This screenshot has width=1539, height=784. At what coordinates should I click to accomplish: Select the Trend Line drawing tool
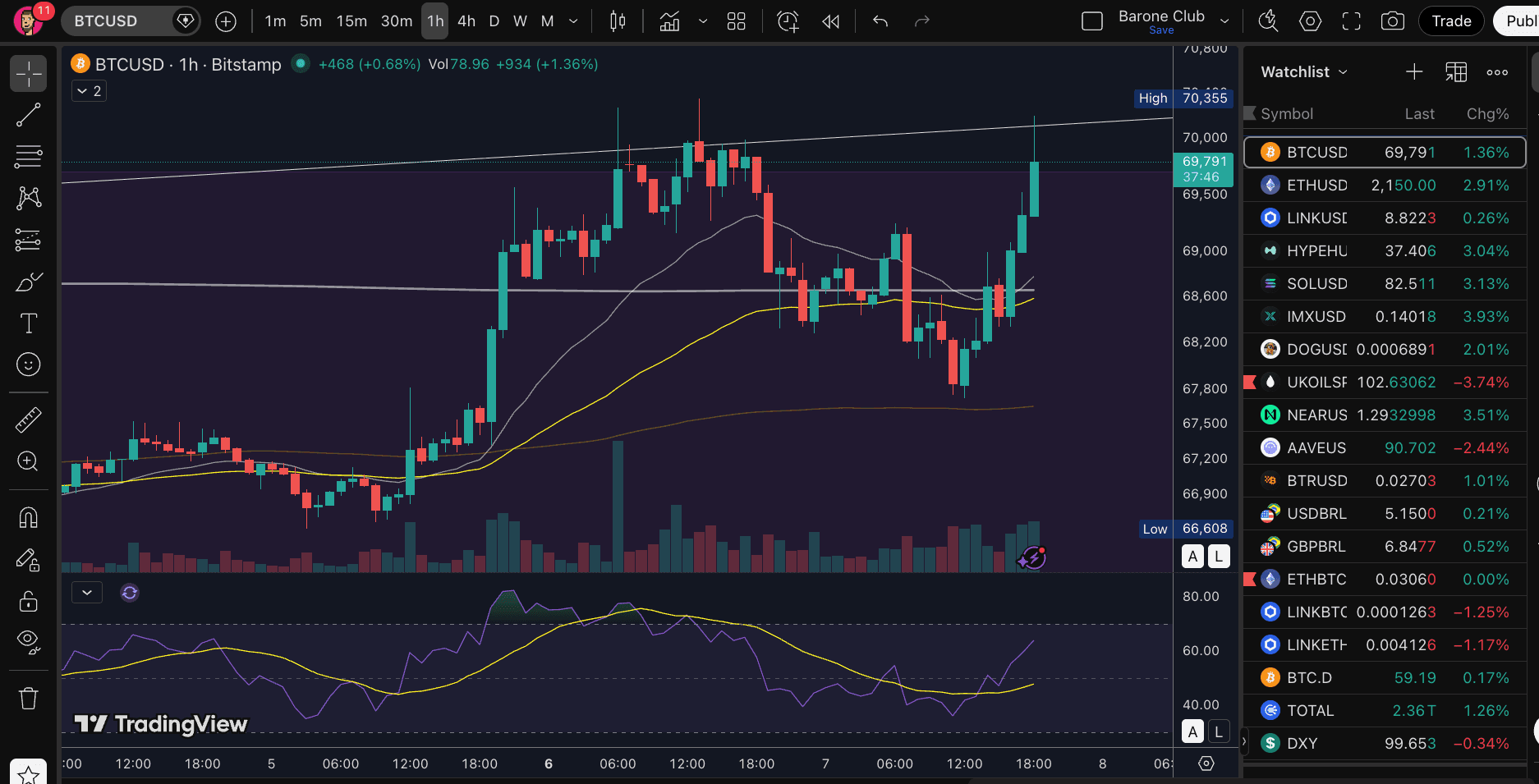(x=29, y=115)
